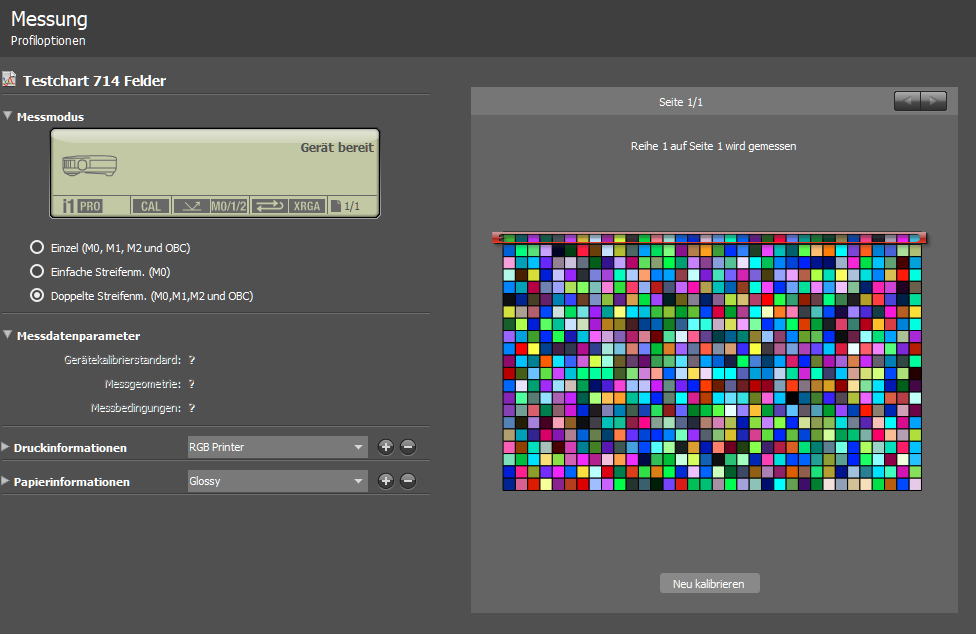Expand the Druckinformationen section

pos(6,446)
